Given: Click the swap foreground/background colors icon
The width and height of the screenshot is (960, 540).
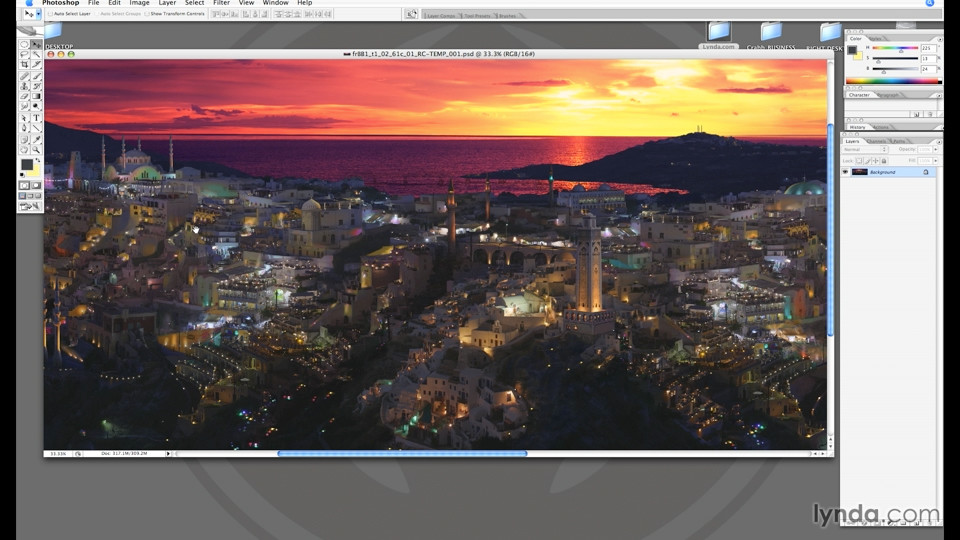Looking at the screenshot, I should point(38,160).
